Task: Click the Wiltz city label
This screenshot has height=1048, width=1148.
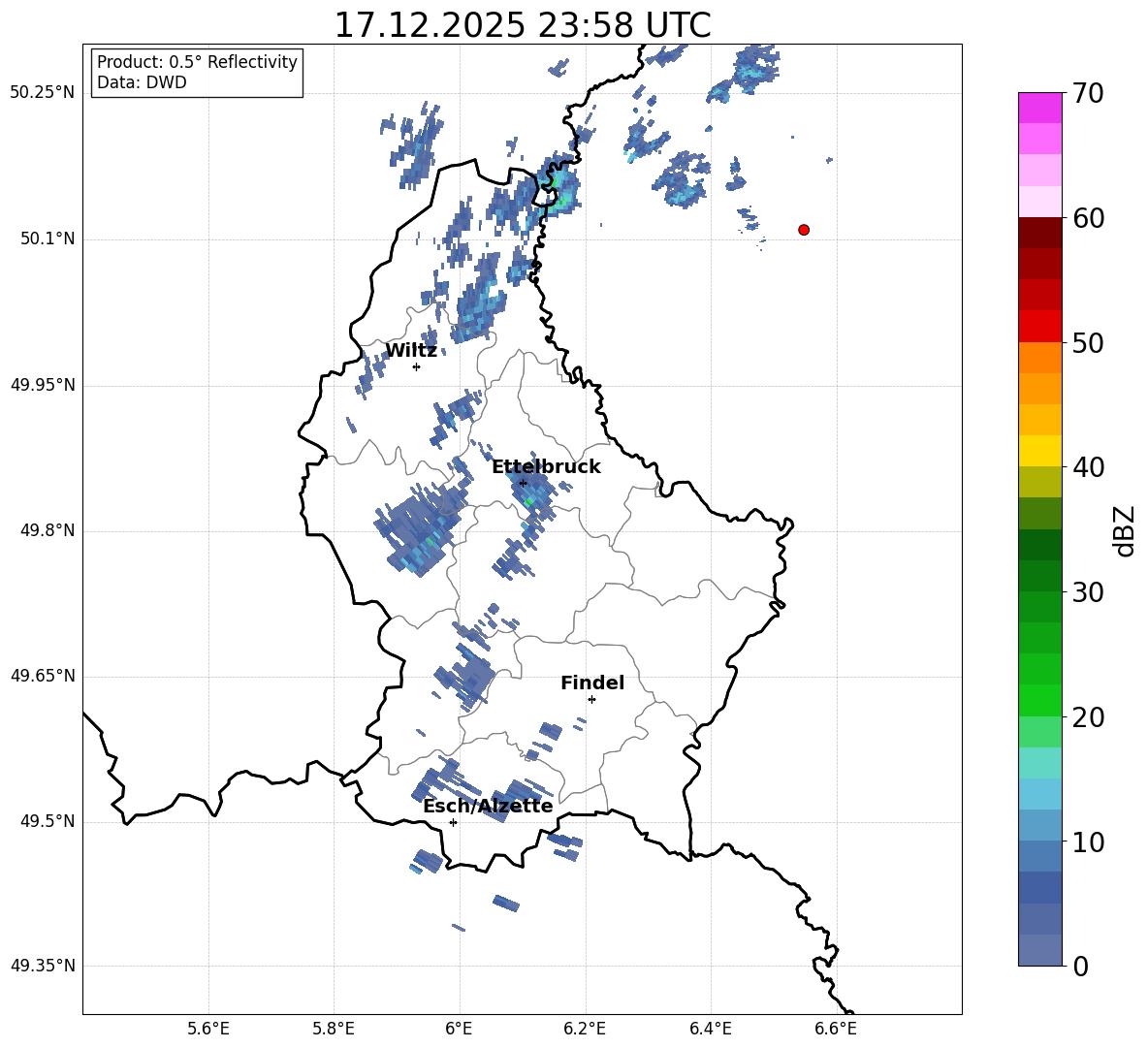Action: [x=411, y=351]
